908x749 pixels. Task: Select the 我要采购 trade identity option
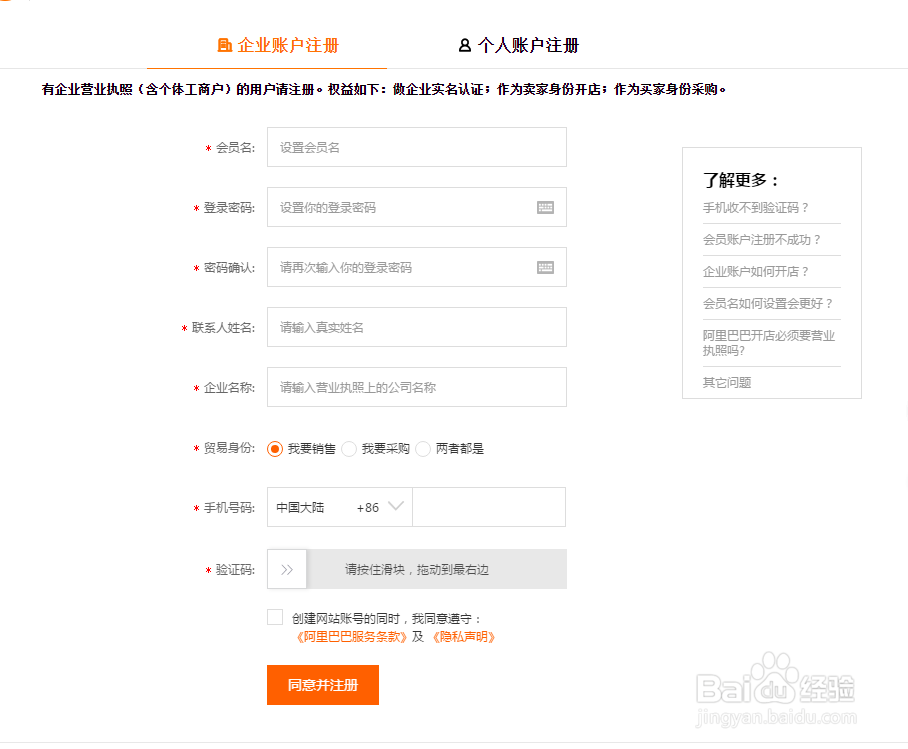point(348,449)
